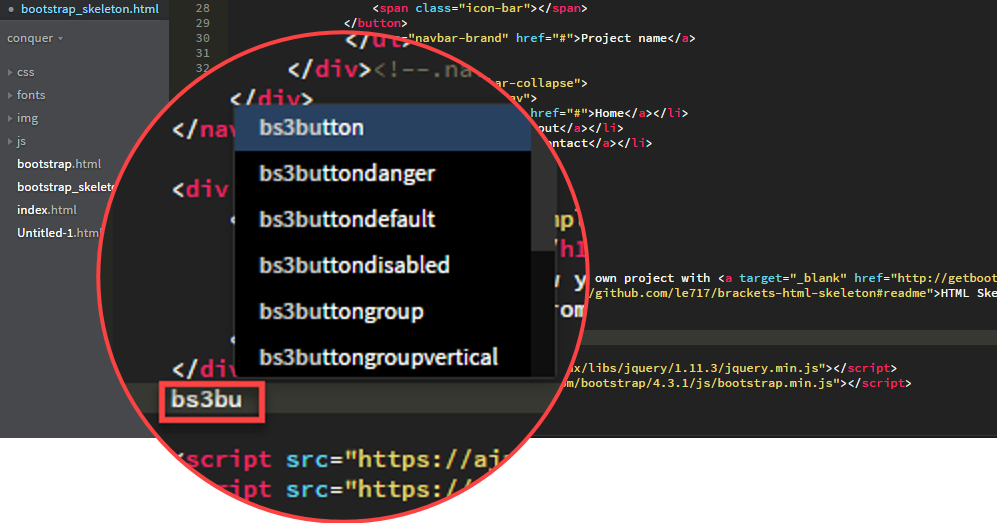Viewport: 997px width, 523px height.
Task: Open Untitled-1.html in the file tree
Action: [58, 233]
